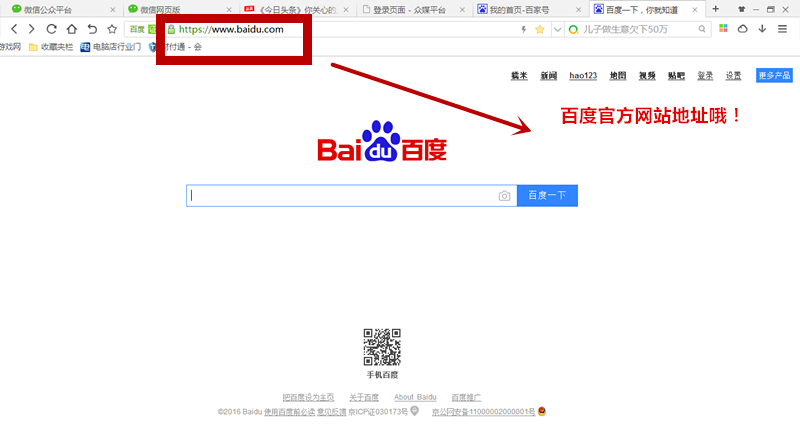Open a new tab with plus button
The image size is (800, 430).
tap(715, 9)
